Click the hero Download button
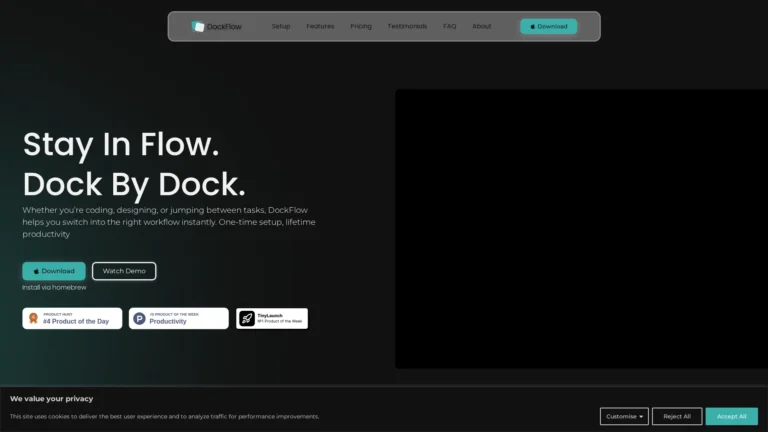 54,271
